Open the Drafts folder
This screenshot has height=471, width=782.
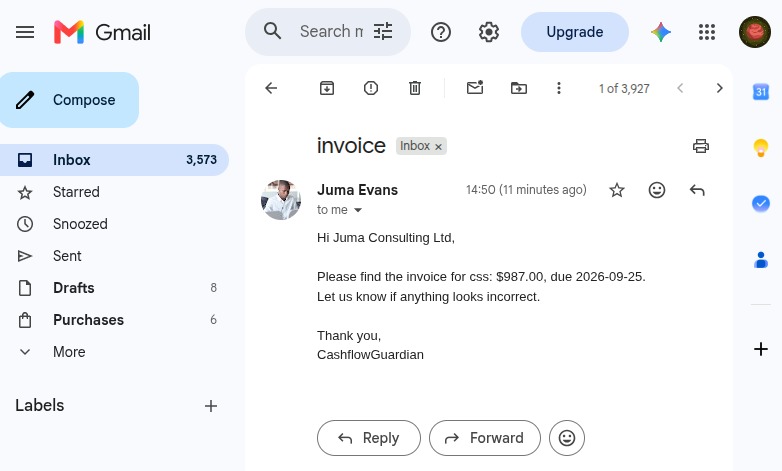(x=114, y=287)
